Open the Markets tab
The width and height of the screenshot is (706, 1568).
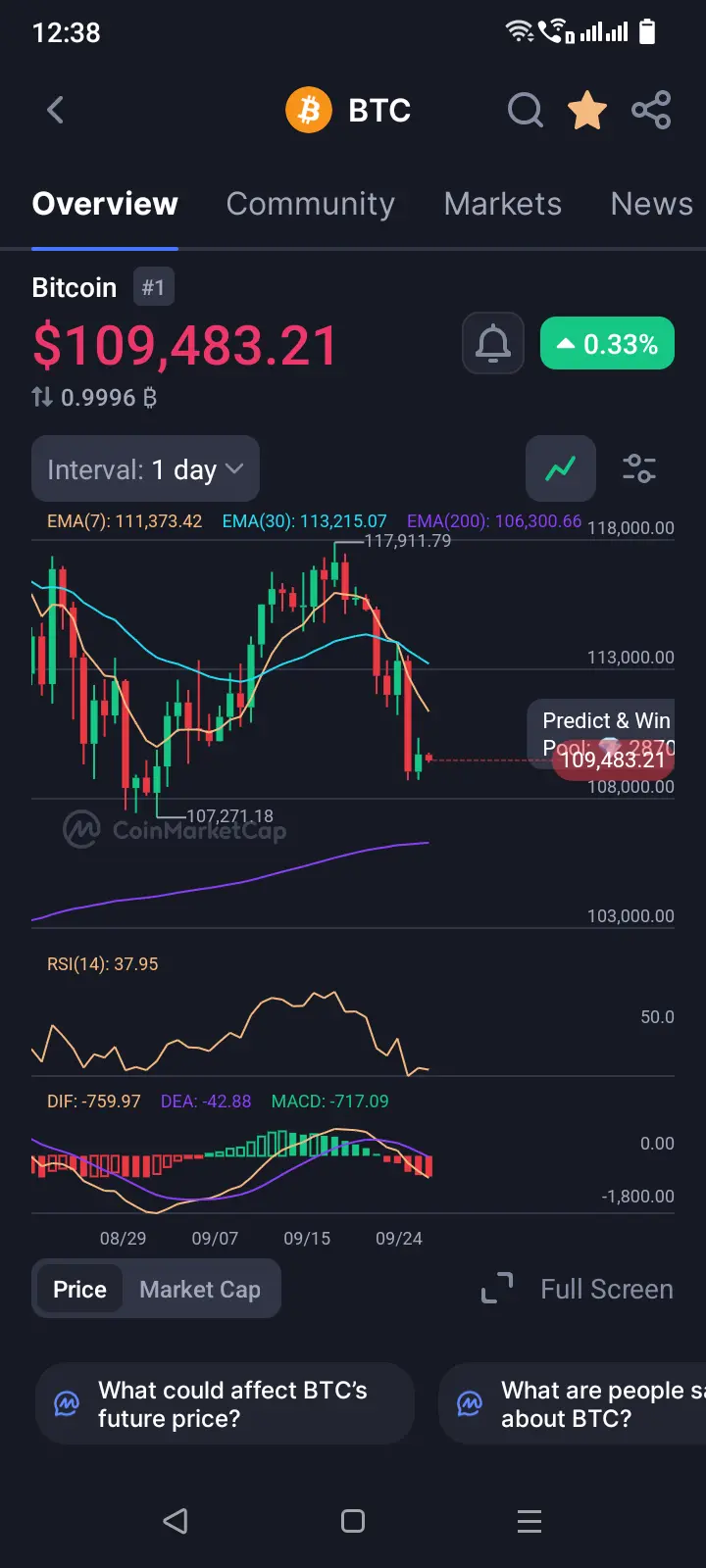[503, 204]
